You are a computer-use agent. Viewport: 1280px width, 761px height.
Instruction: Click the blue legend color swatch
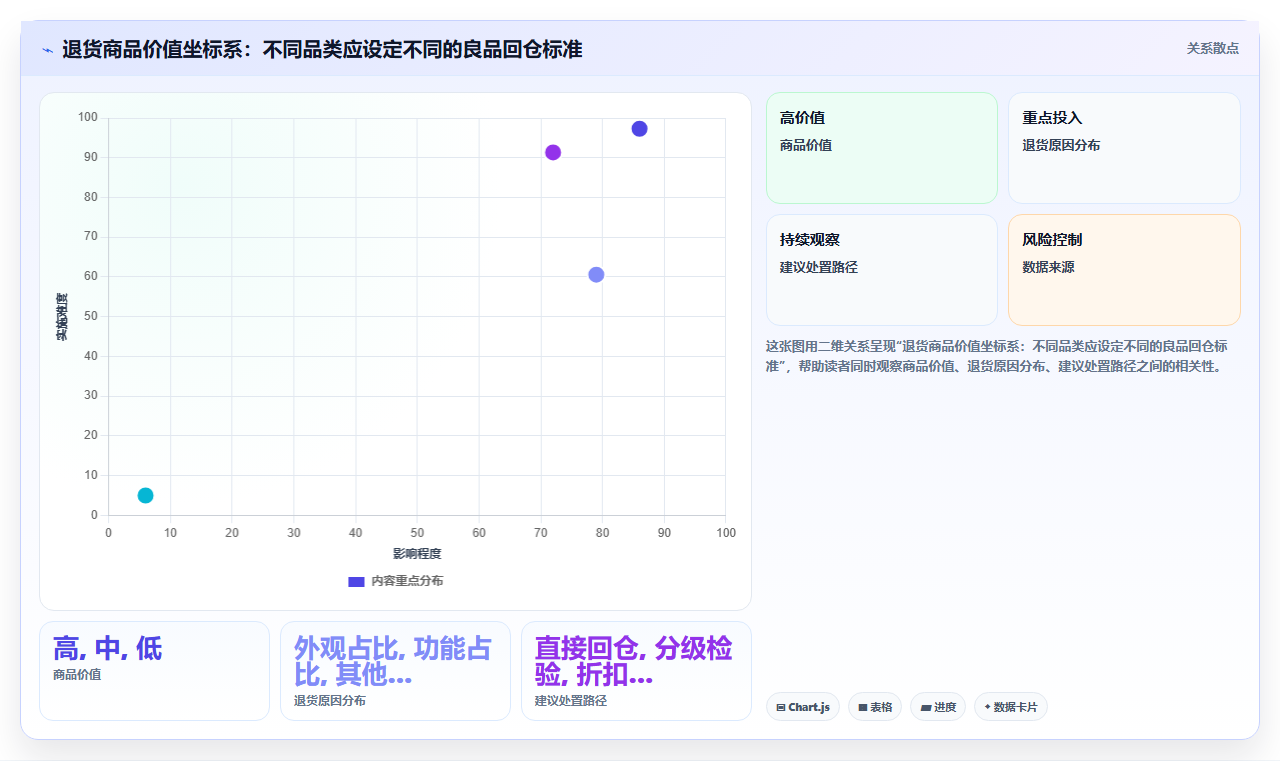[x=356, y=581]
